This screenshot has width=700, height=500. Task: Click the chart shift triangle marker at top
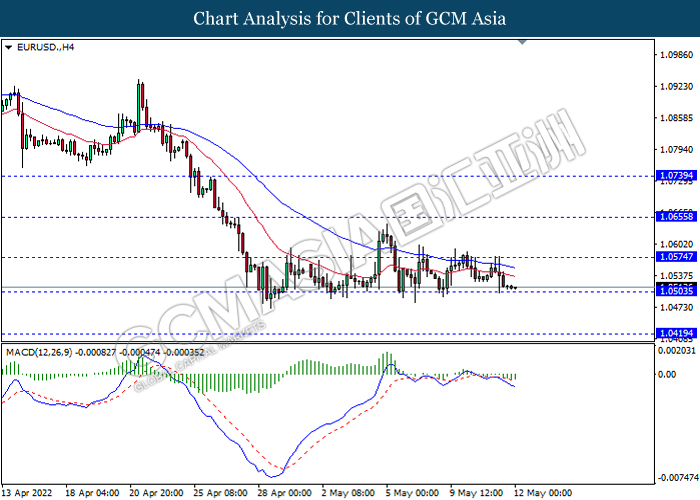tap(522, 42)
